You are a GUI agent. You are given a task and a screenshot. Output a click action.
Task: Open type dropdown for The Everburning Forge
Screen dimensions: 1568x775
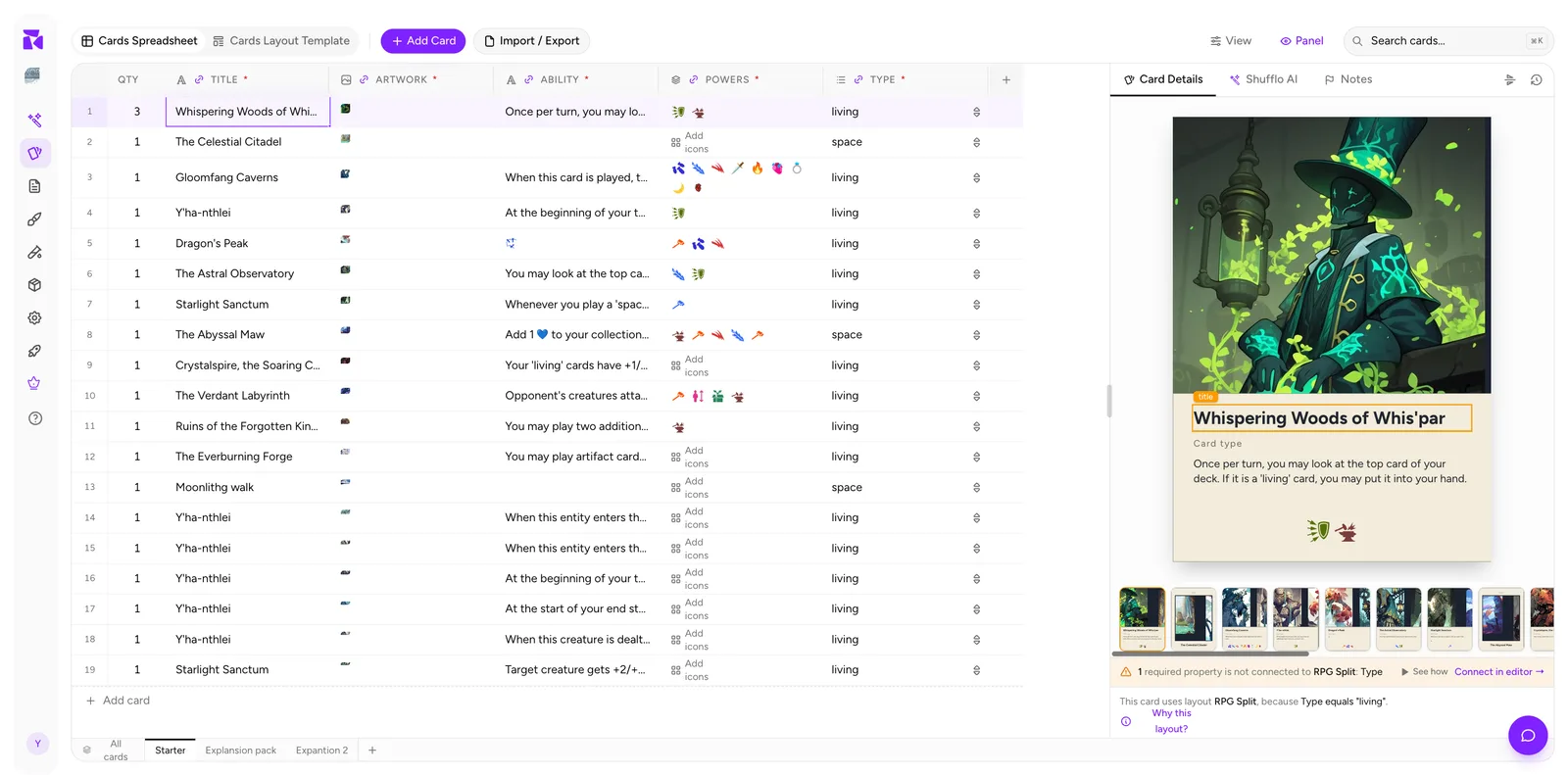pos(976,457)
